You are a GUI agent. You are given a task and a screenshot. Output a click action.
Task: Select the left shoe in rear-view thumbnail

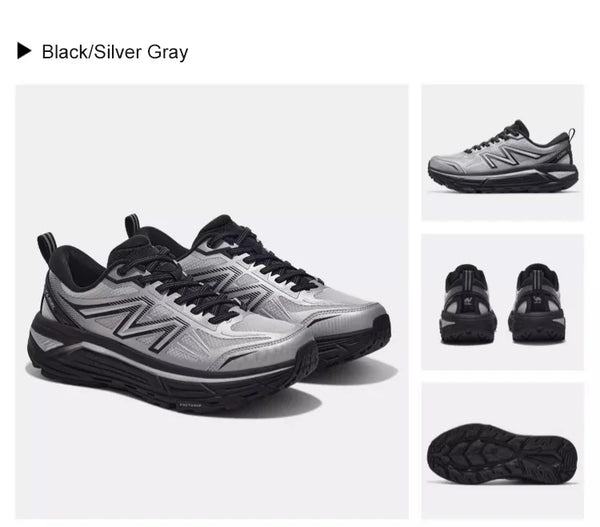tap(468, 303)
